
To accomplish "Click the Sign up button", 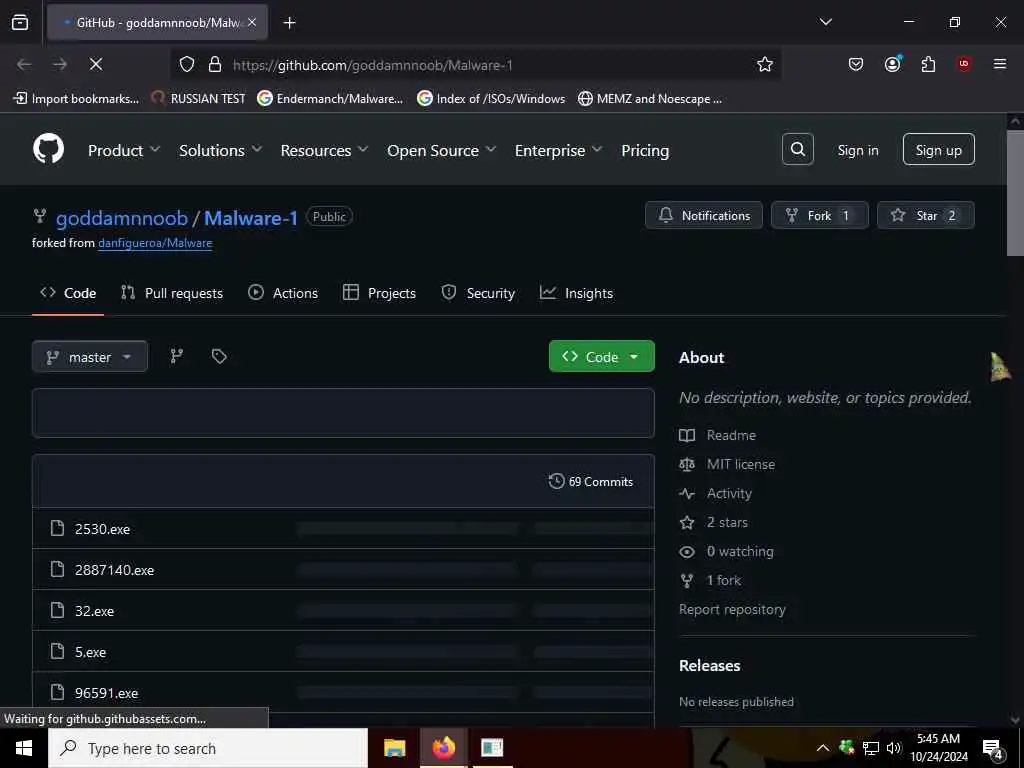I will 938,150.
